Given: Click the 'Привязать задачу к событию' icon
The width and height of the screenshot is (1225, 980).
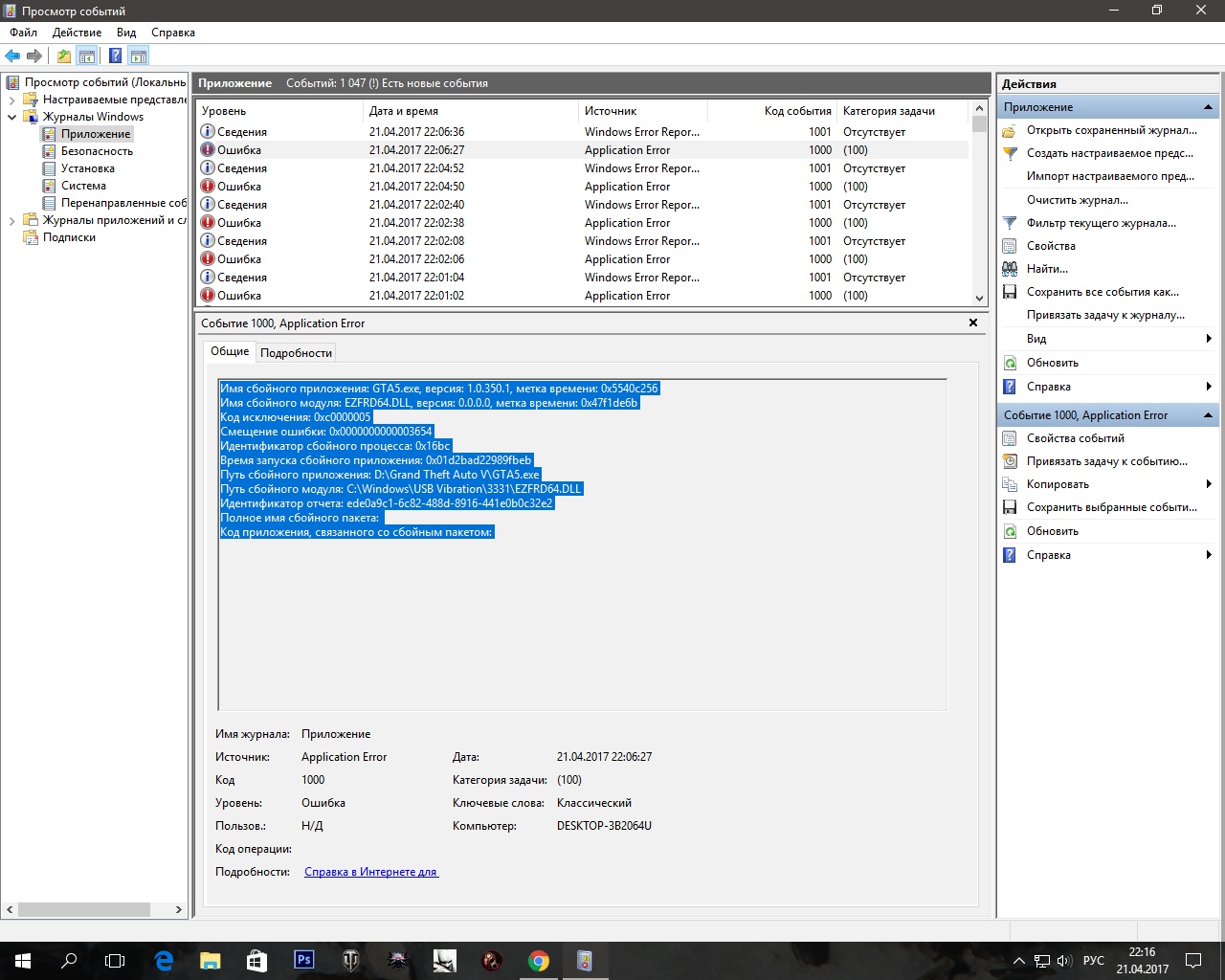Looking at the screenshot, I should click(1010, 461).
